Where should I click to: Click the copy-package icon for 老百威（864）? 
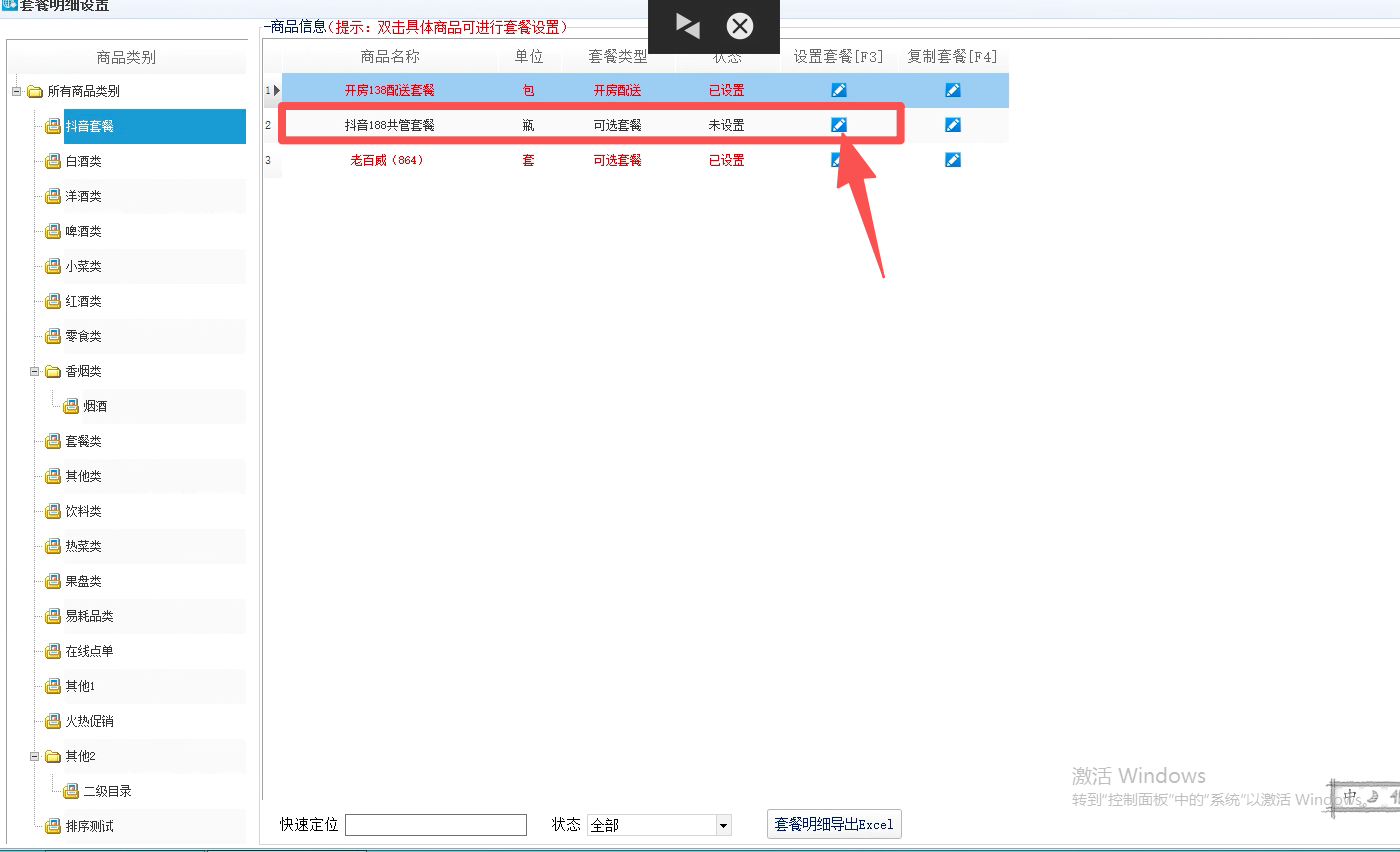point(953,160)
